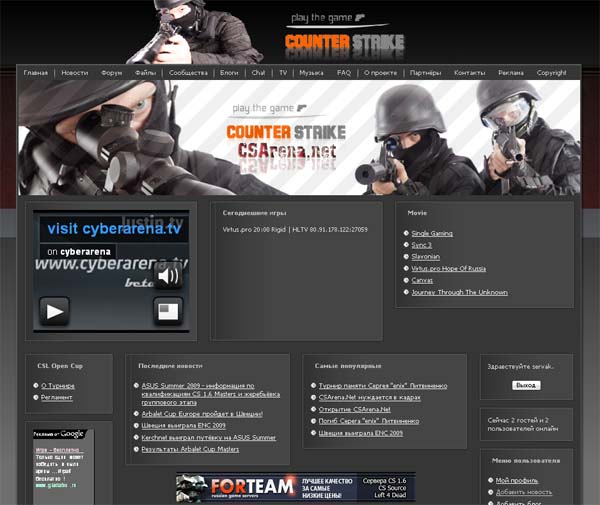Open Journey Through The Unknown movie link
This screenshot has width=600, height=505.
(459, 292)
